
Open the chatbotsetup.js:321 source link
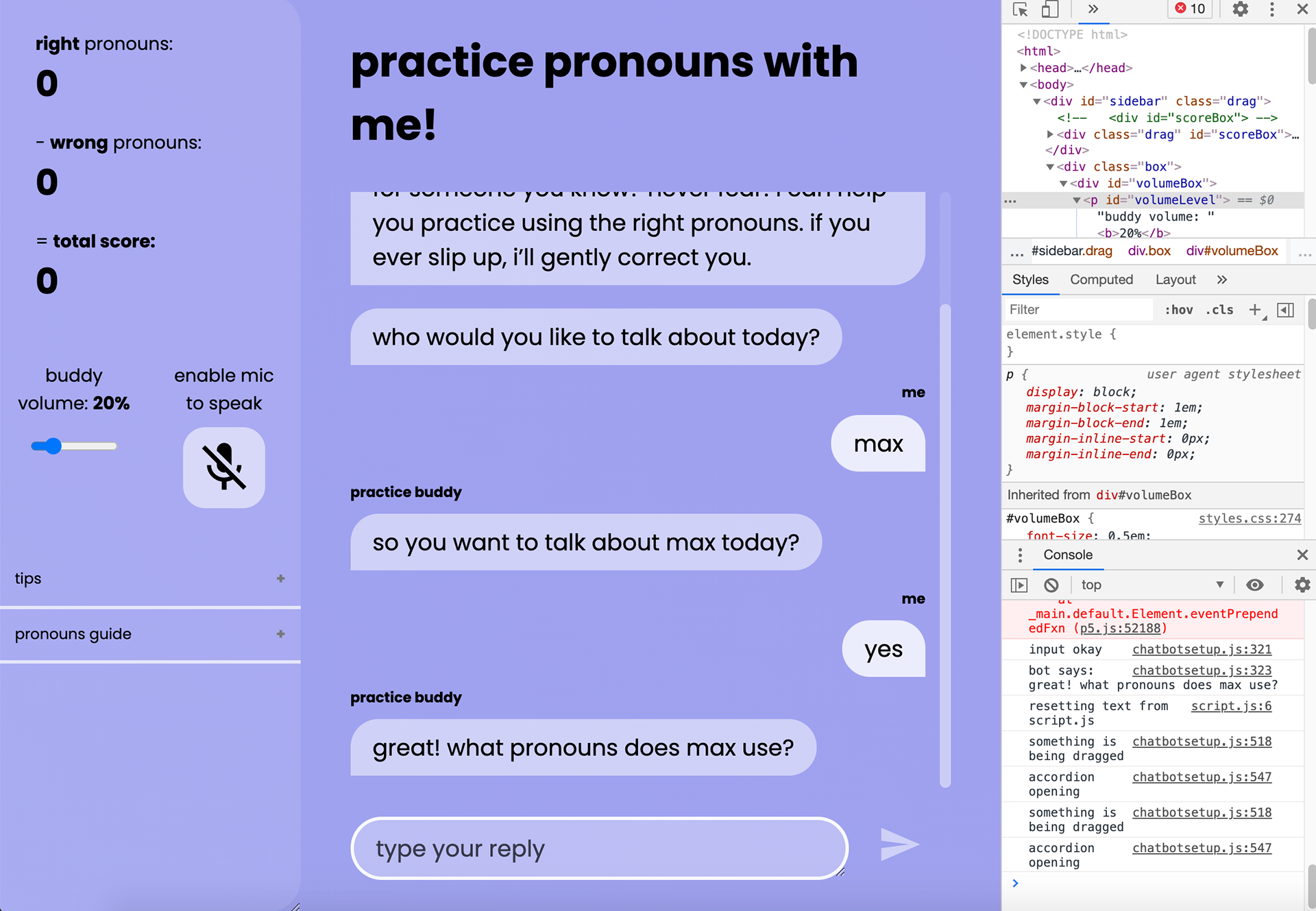tap(1202, 649)
